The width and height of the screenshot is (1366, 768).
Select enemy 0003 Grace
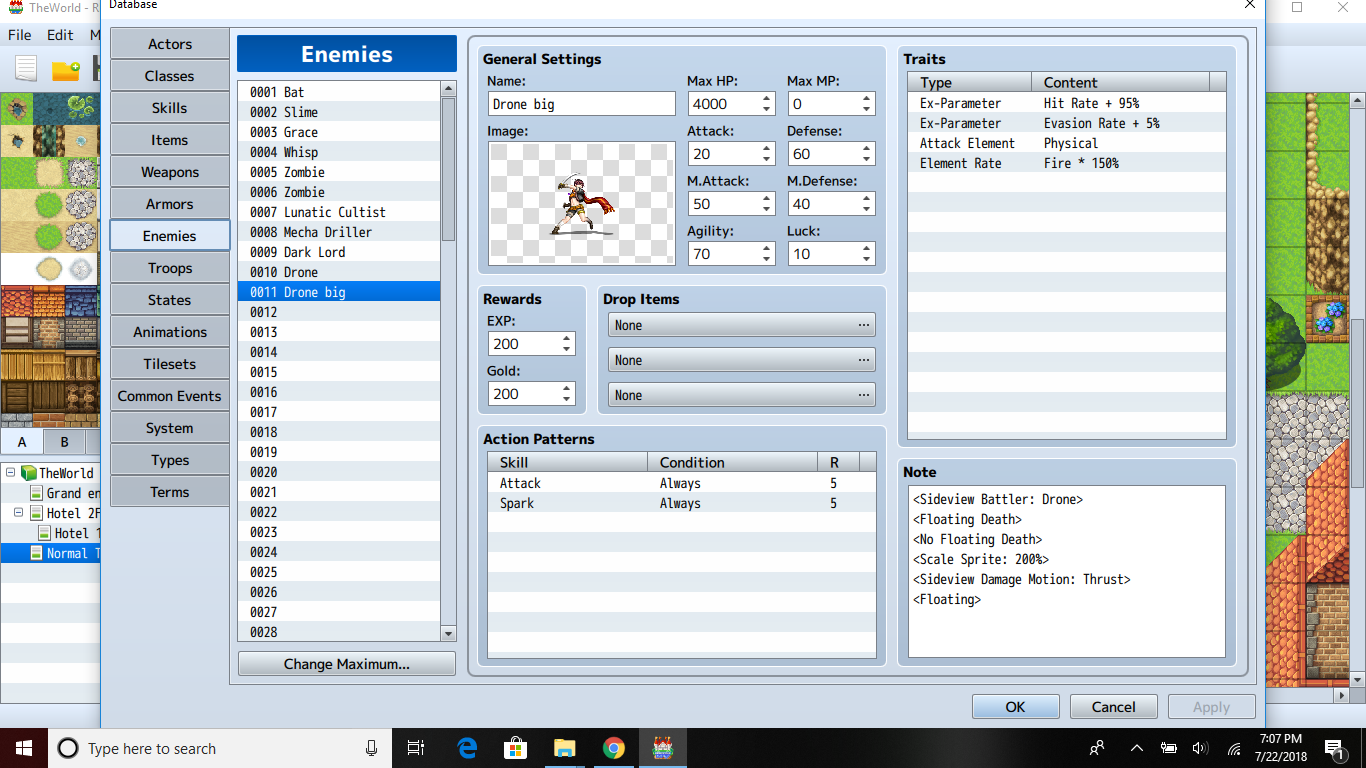point(339,132)
